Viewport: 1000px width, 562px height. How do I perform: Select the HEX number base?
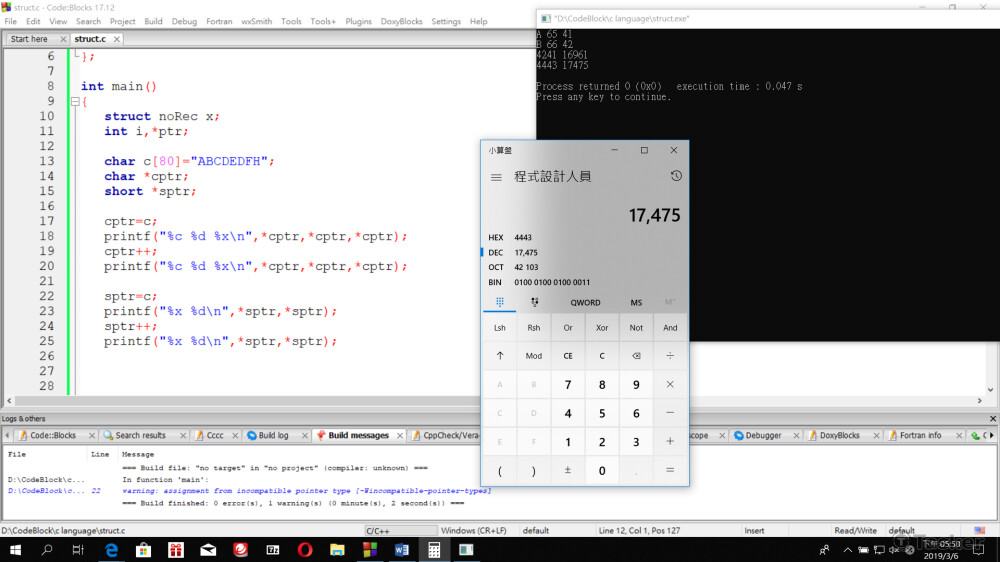(496, 238)
